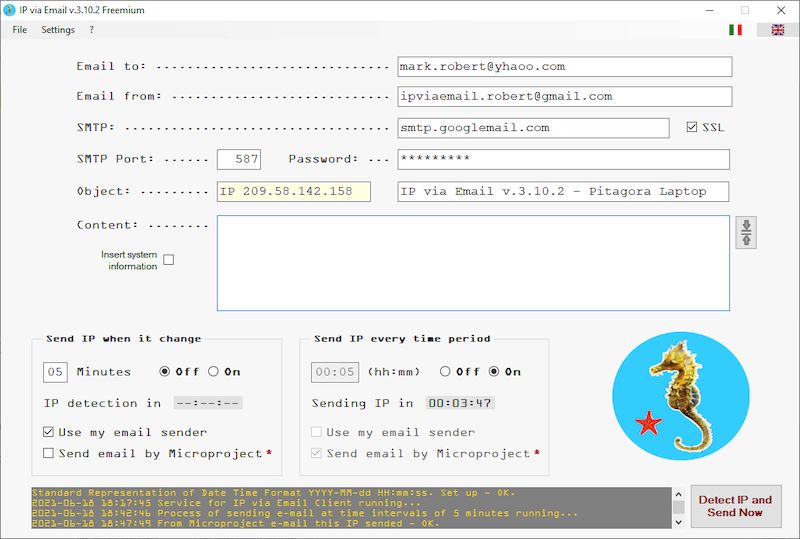Screen dimensions: 800x539
Task: Select the UK flag language icon
Action: click(x=778, y=30)
